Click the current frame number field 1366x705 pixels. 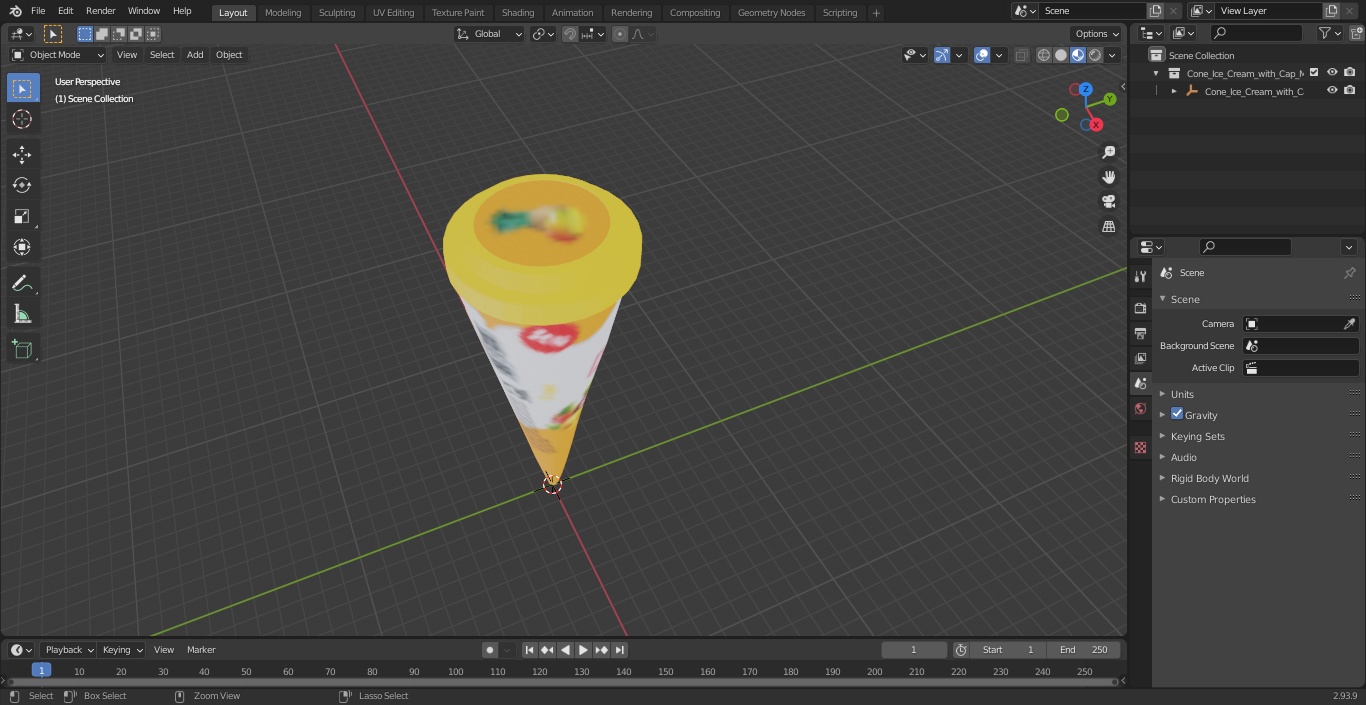pyautogui.click(x=914, y=650)
